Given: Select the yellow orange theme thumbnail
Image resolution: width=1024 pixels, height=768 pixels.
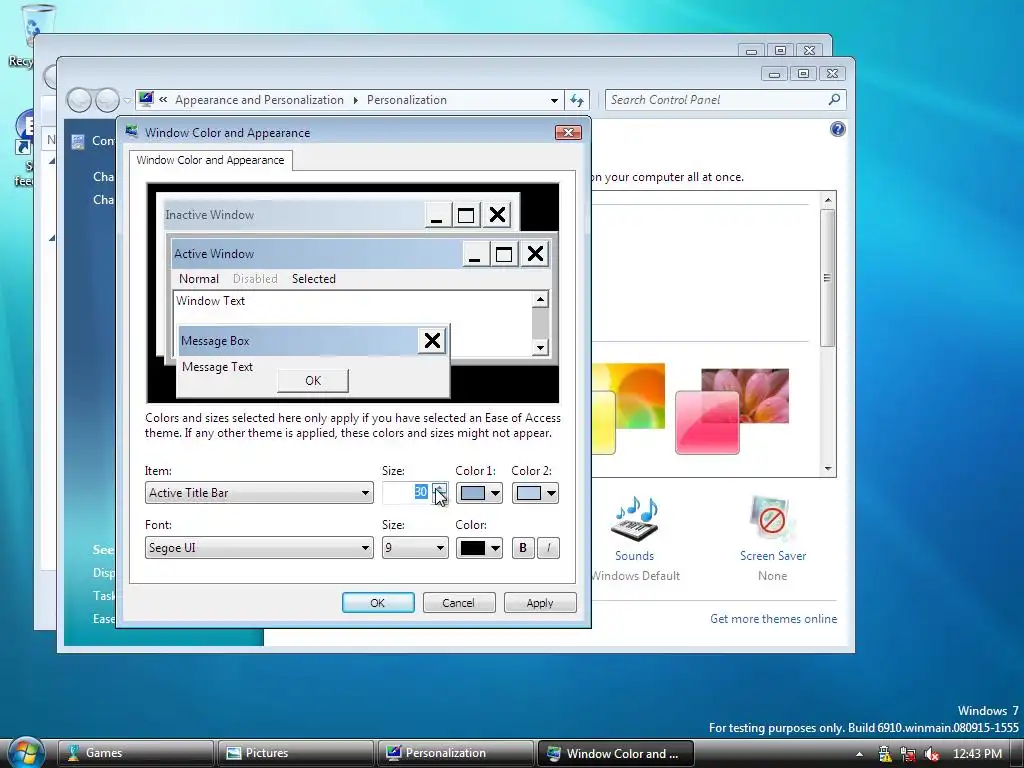Looking at the screenshot, I should pos(628,409).
